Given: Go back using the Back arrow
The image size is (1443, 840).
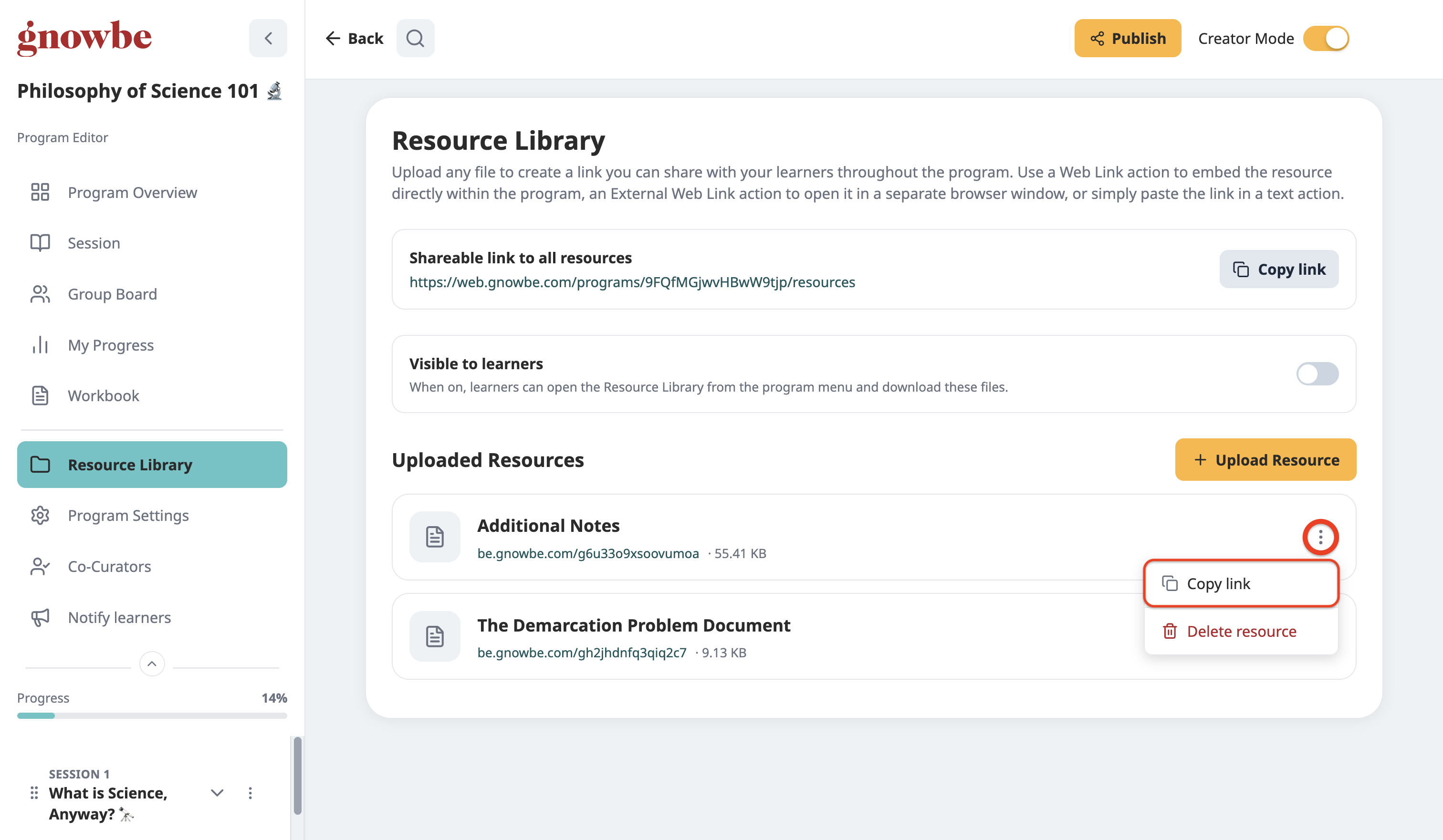Looking at the screenshot, I should coord(355,38).
